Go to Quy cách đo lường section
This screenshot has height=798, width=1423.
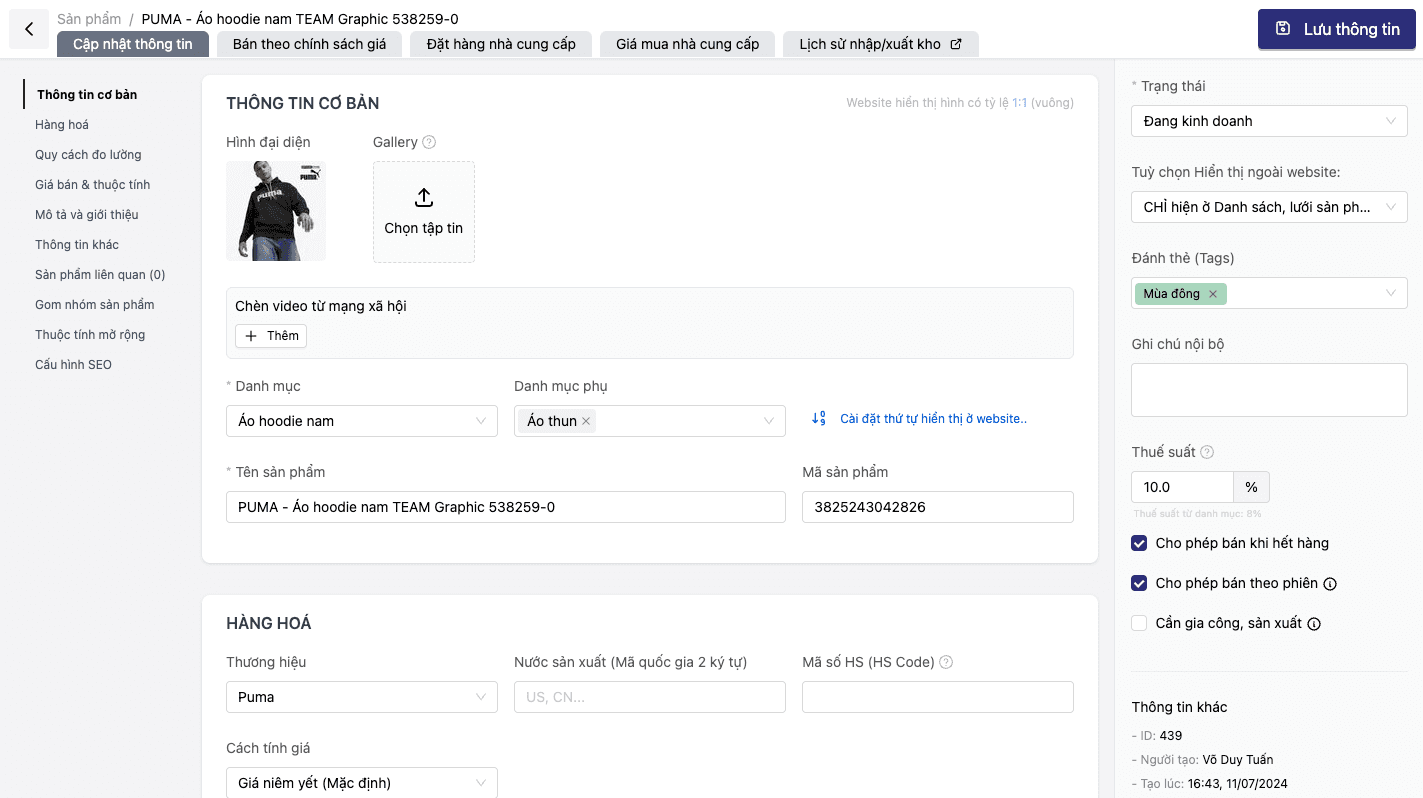[88, 155]
